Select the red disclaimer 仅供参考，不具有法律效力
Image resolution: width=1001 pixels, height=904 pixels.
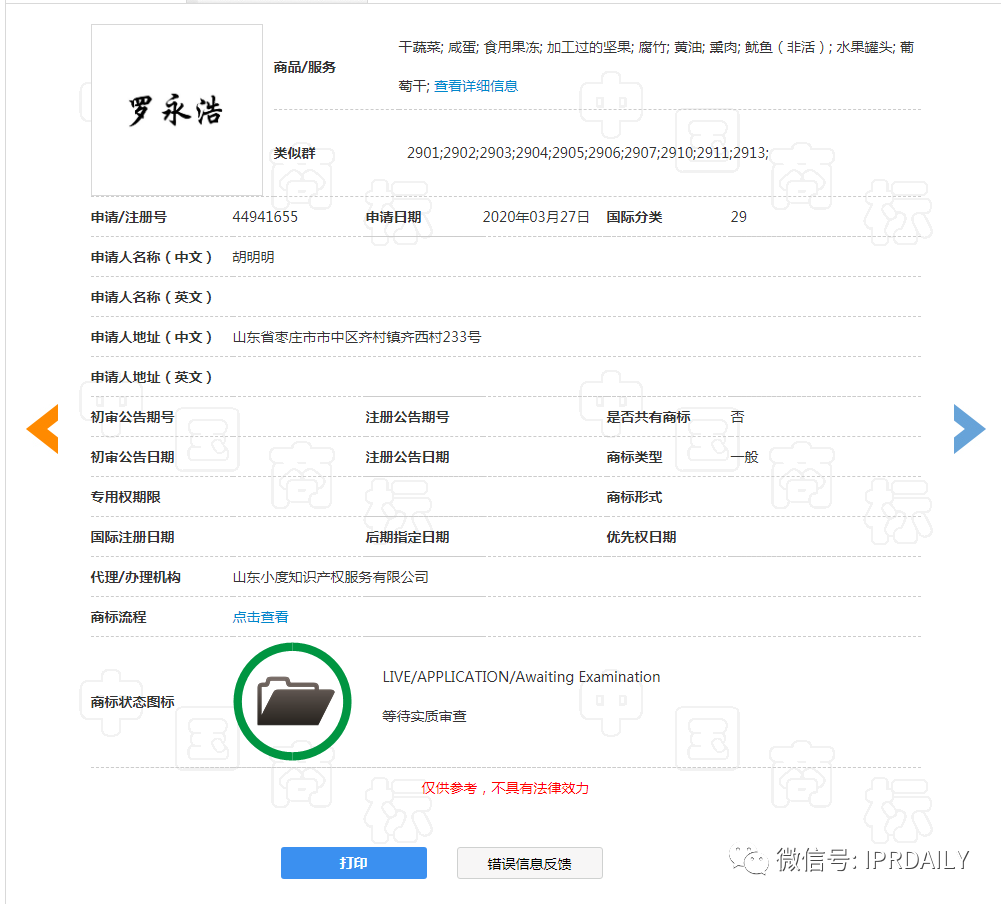505,788
